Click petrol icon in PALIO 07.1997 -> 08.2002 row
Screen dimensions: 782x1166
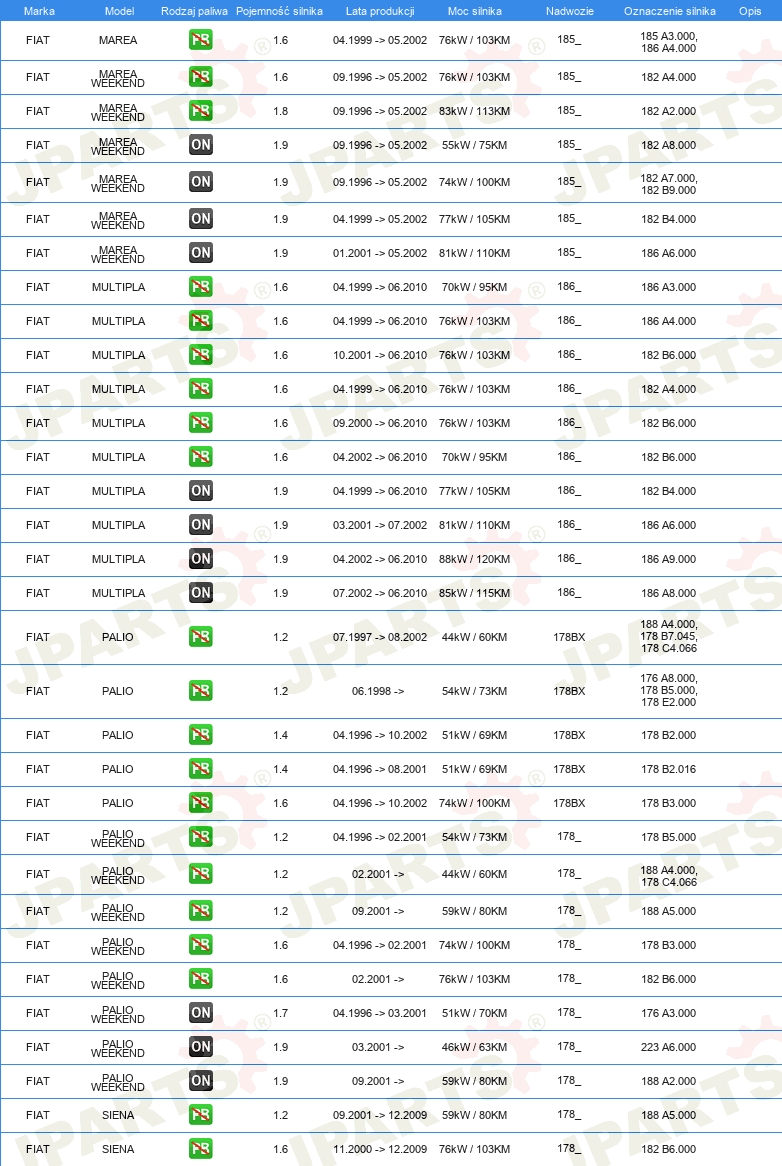[201, 637]
